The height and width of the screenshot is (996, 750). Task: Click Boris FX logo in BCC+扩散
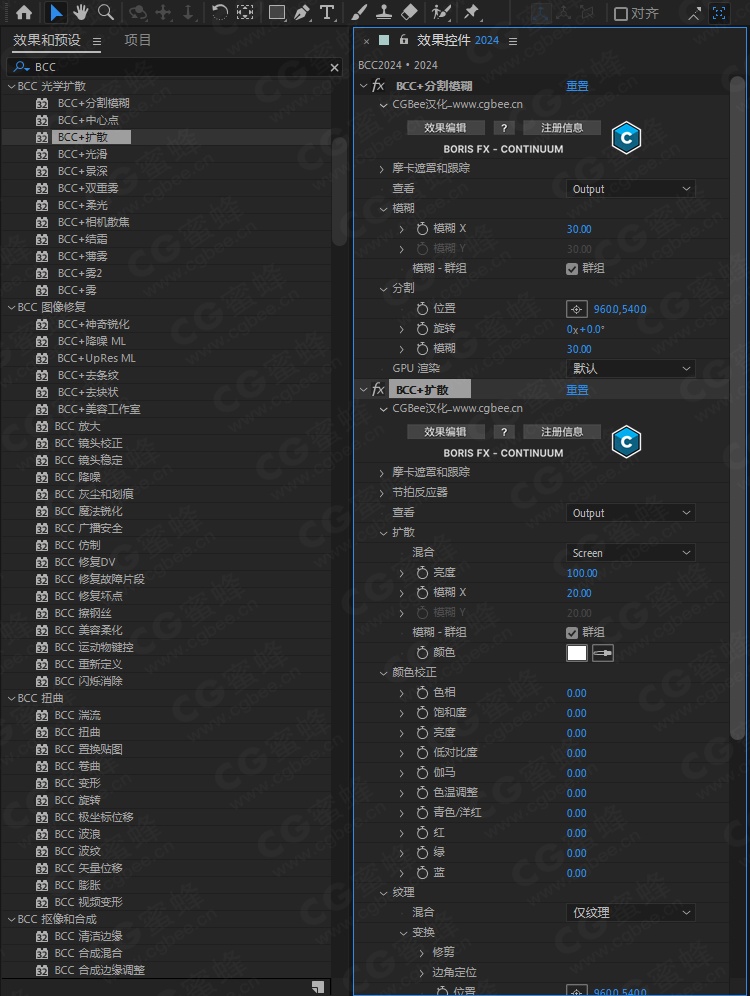pos(626,441)
